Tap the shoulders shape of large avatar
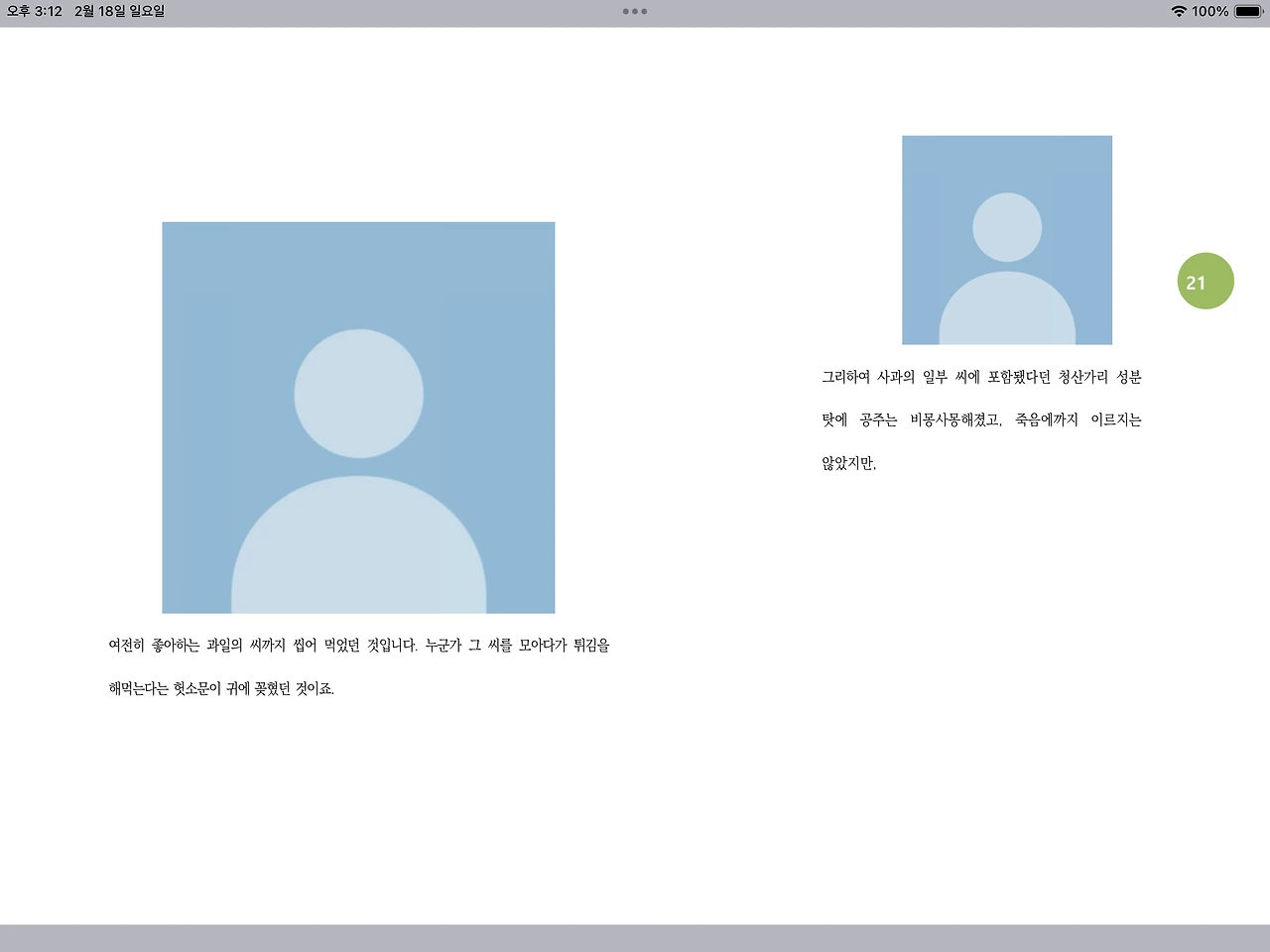Viewport: 1270px width, 952px height. pyautogui.click(x=358, y=544)
